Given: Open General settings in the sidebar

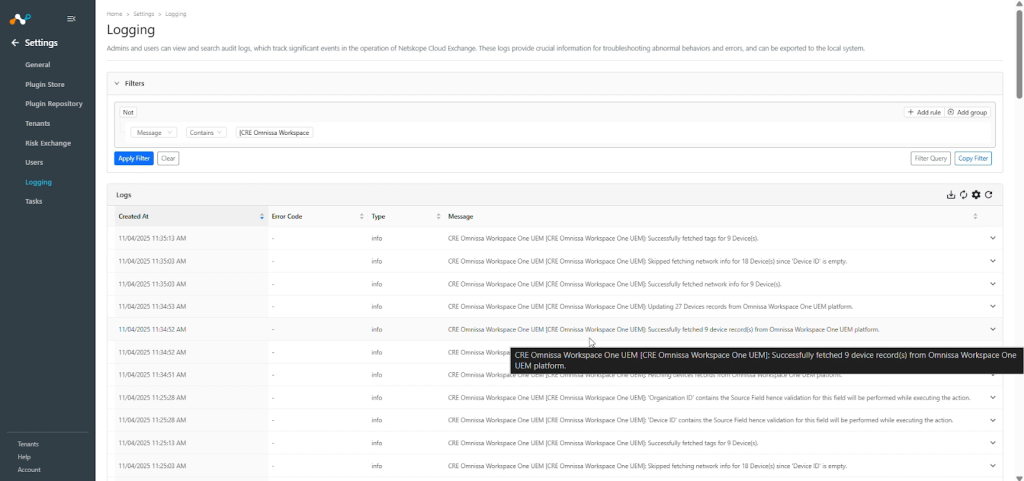Looking at the screenshot, I should pos(38,65).
